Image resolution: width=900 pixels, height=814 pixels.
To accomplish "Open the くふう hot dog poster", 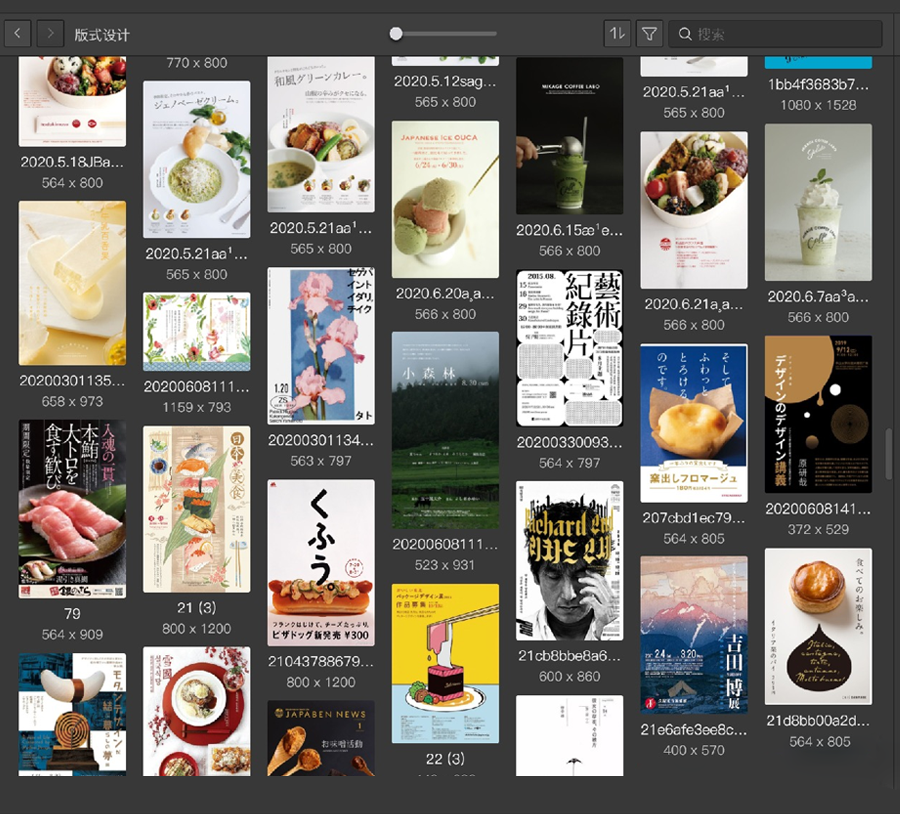I will click(x=321, y=562).
